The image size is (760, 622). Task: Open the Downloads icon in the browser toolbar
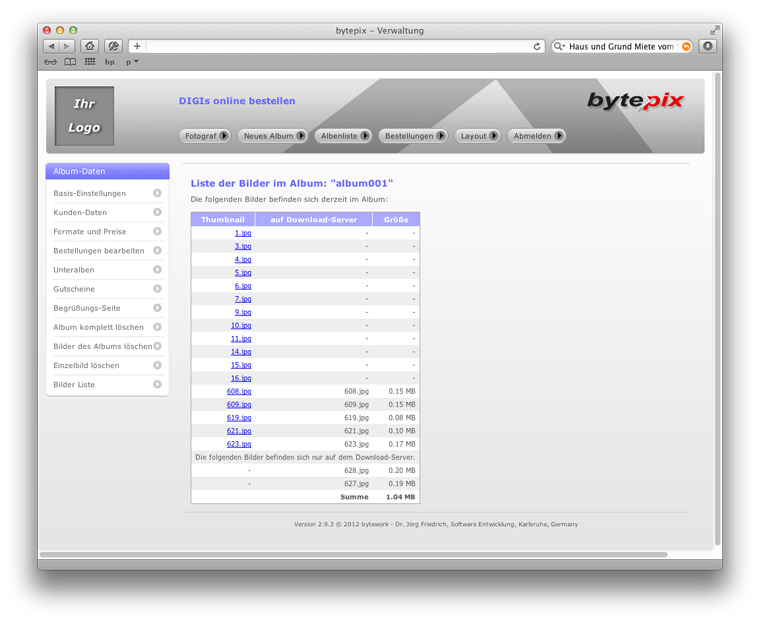[x=708, y=46]
